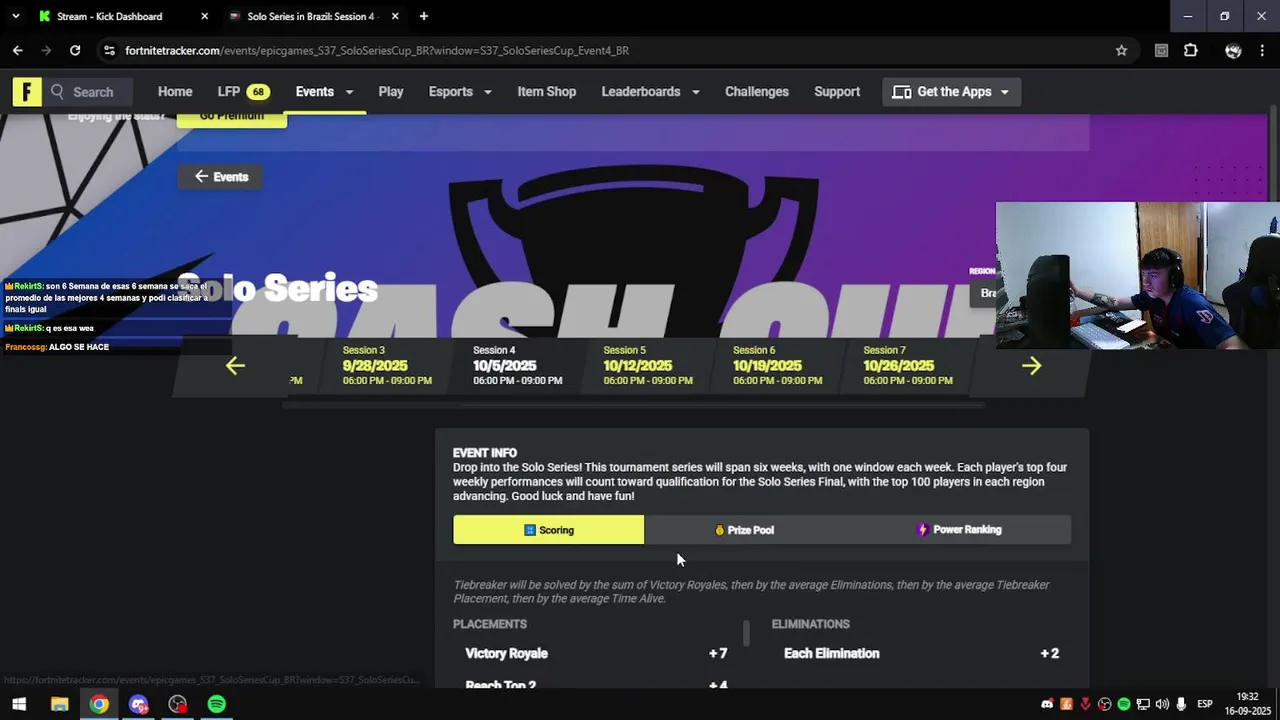This screenshot has height=720, width=1280.
Task: Click the microphone icon in system tray
Action: coord(1181,704)
